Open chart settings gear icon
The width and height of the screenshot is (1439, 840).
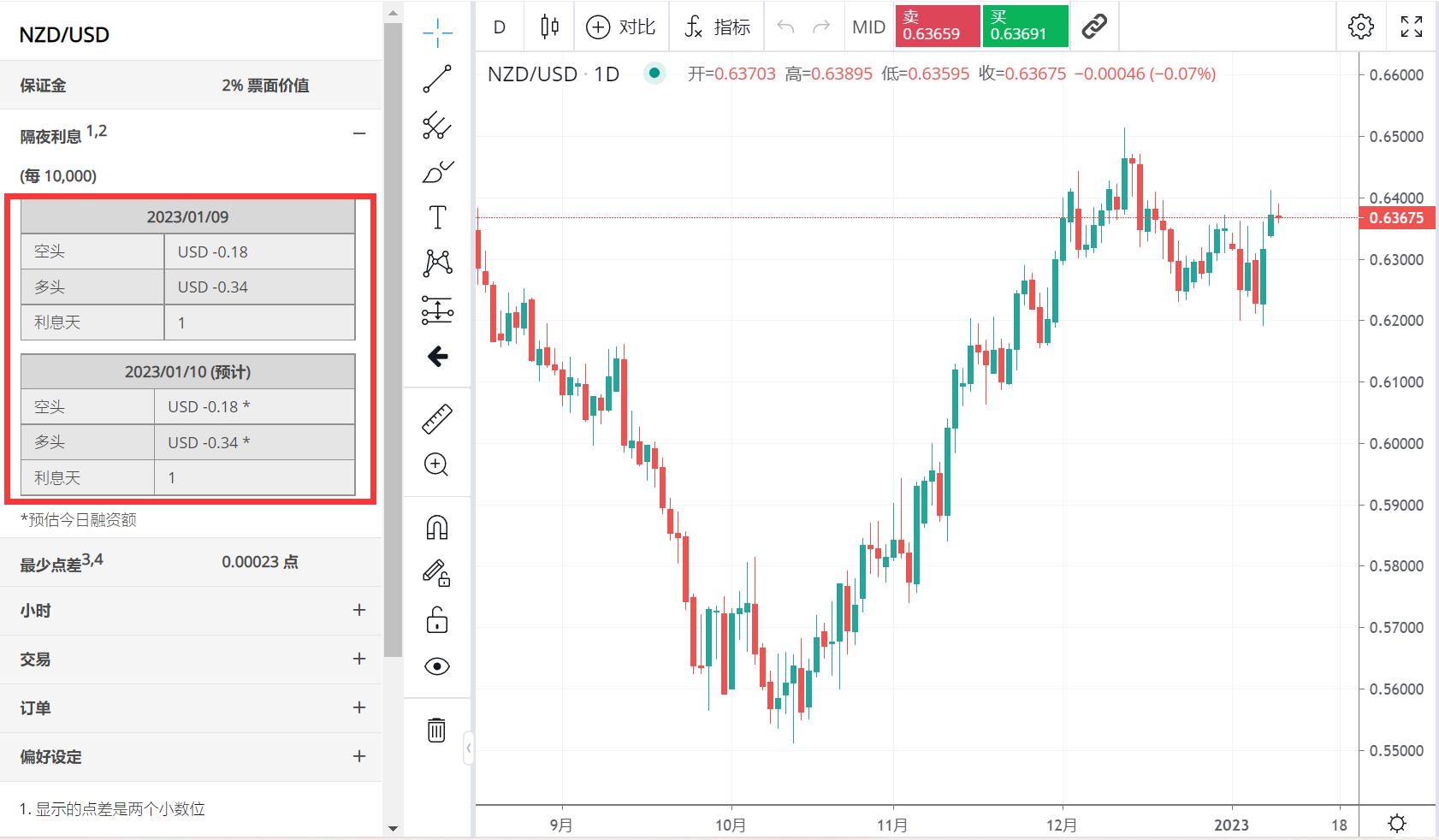[x=1360, y=27]
